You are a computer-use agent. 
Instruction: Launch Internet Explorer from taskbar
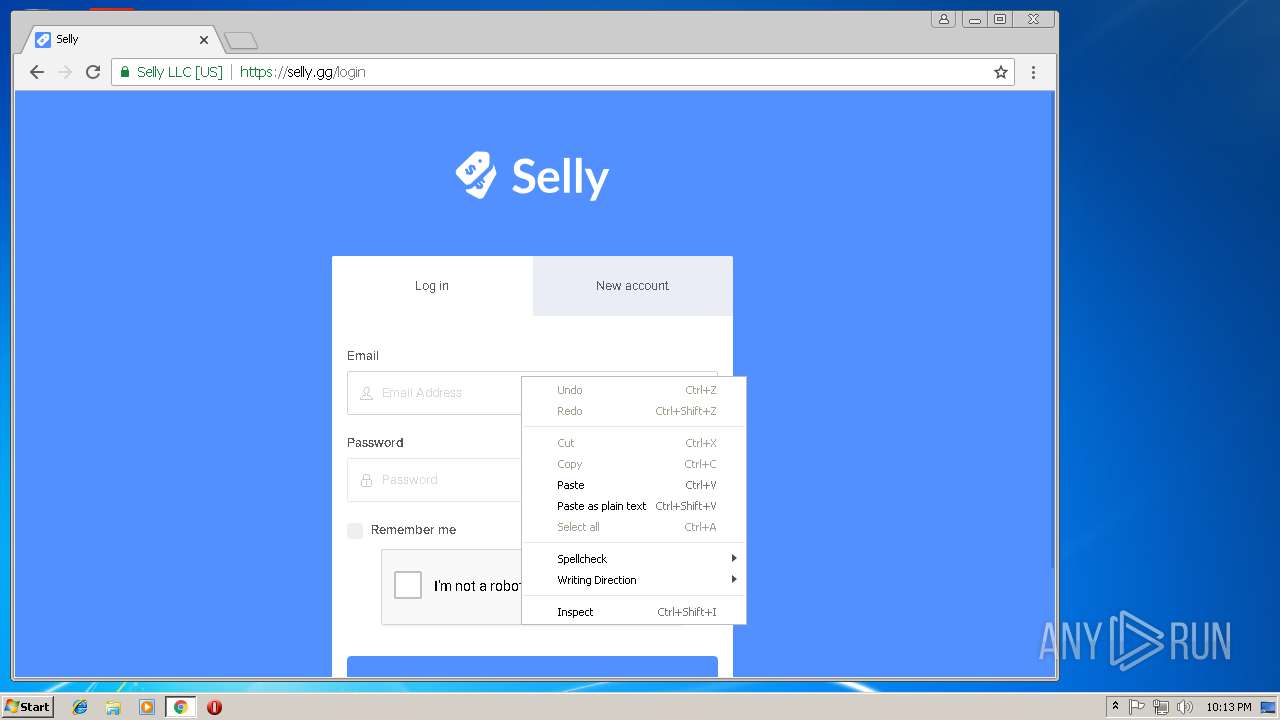click(x=80, y=707)
